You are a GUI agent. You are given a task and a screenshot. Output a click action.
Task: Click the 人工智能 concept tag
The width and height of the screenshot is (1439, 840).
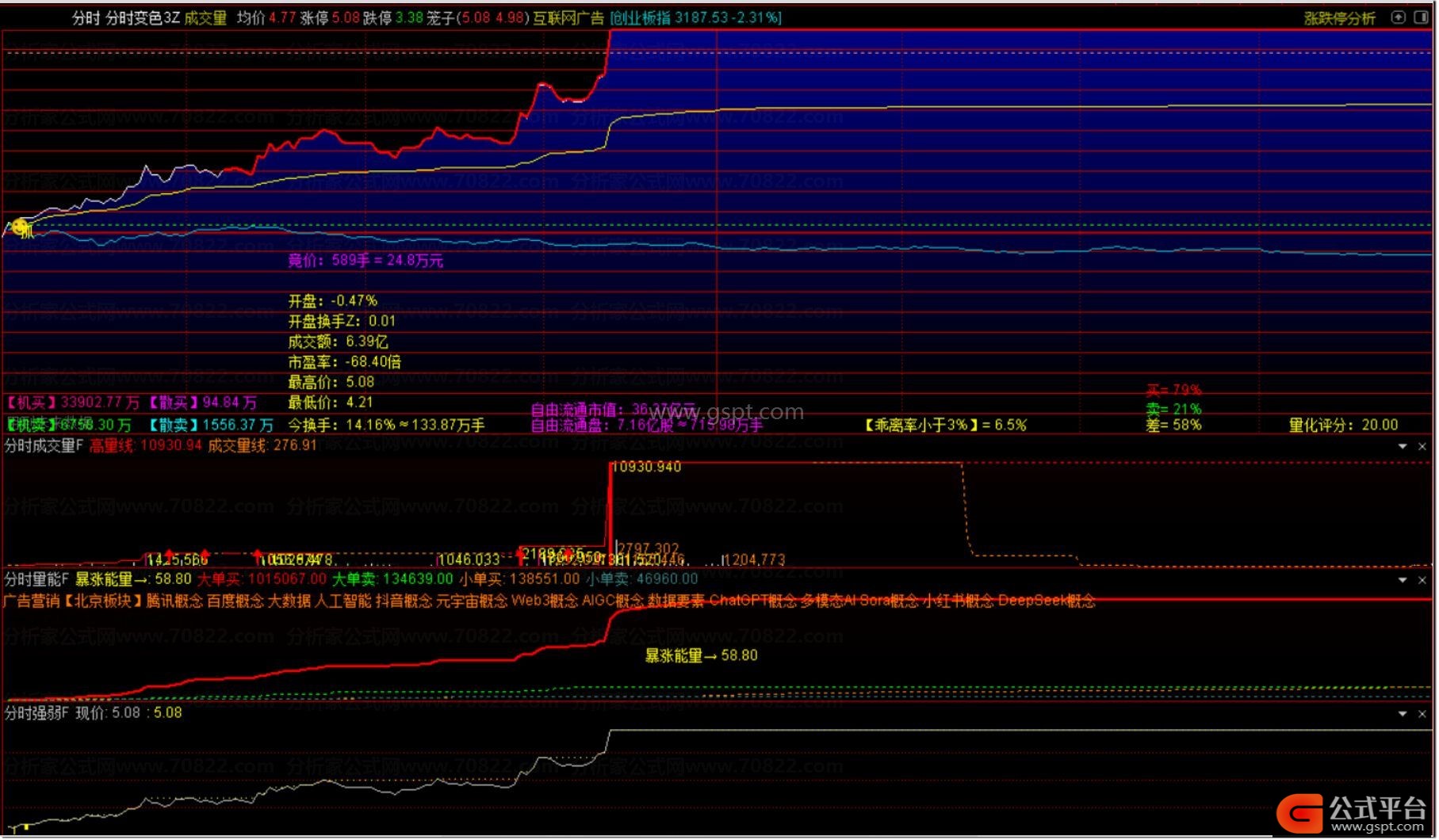click(343, 601)
